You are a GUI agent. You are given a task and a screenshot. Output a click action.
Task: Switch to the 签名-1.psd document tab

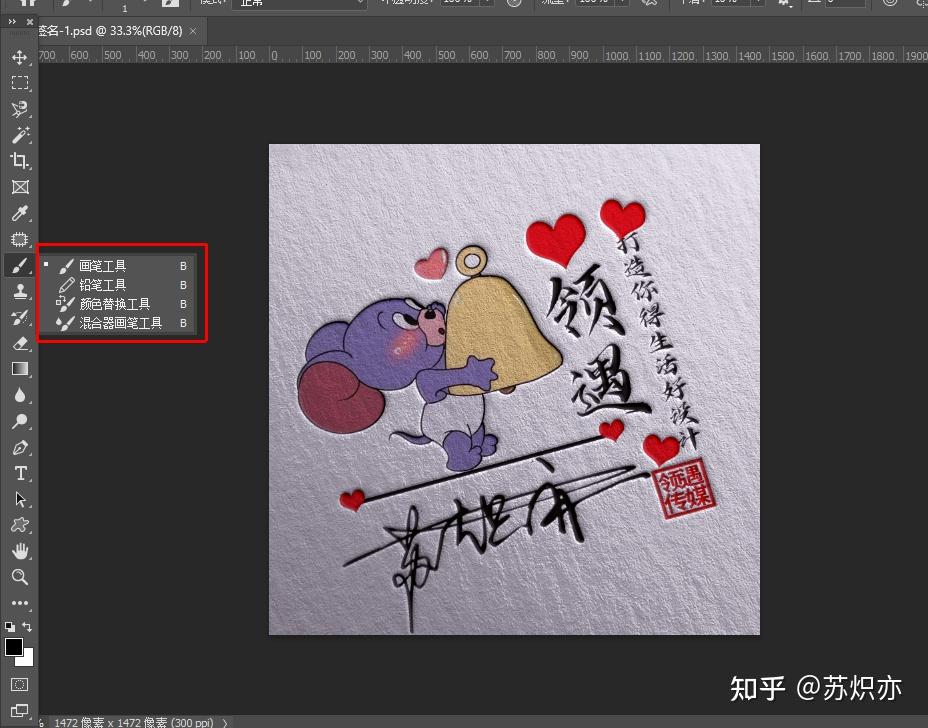click(x=110, y=31)
